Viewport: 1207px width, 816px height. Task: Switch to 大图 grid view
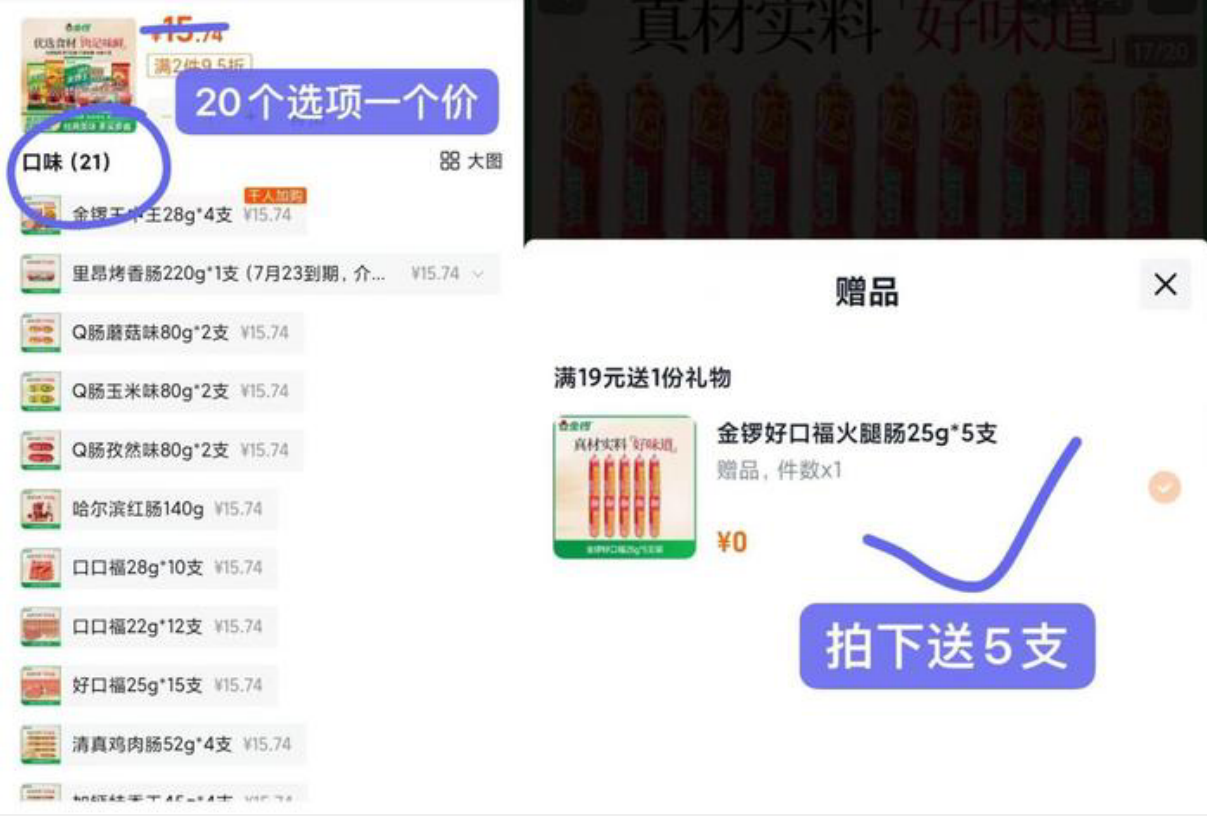(x=471, y=161)
